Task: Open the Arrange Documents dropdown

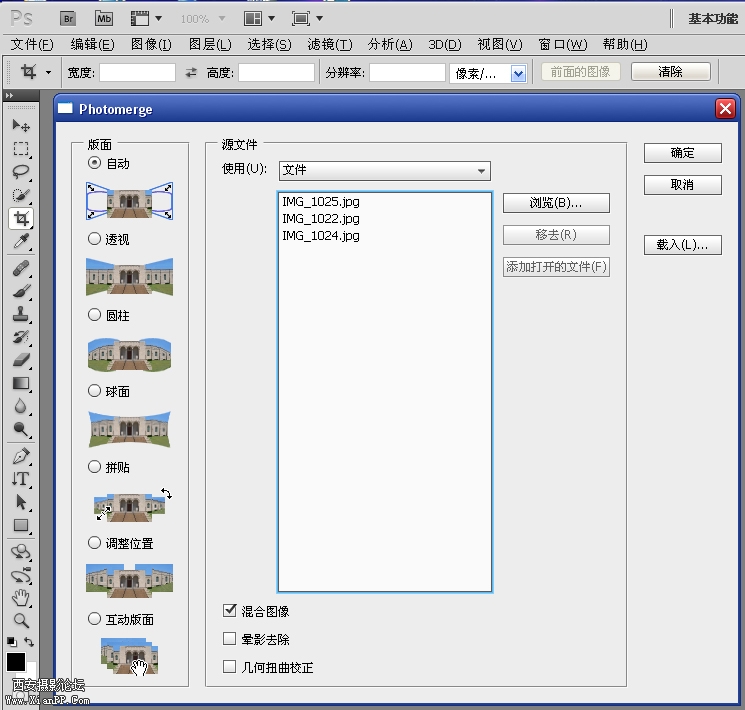Action: tap(271, 19)
